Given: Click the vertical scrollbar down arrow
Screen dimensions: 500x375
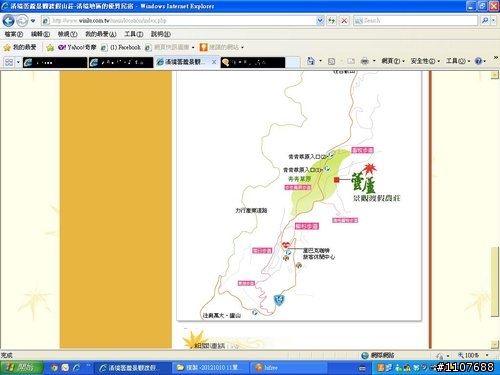Looking at the screenshot, I should click(x=495, y=344).
